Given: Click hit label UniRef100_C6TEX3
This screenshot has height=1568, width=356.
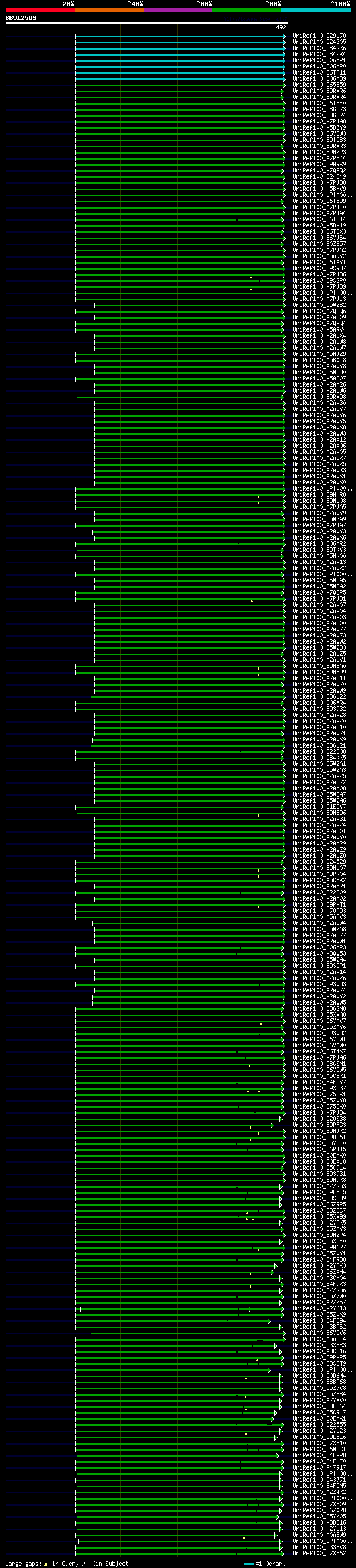Looking at the screenshot, I should coord(319,231).
